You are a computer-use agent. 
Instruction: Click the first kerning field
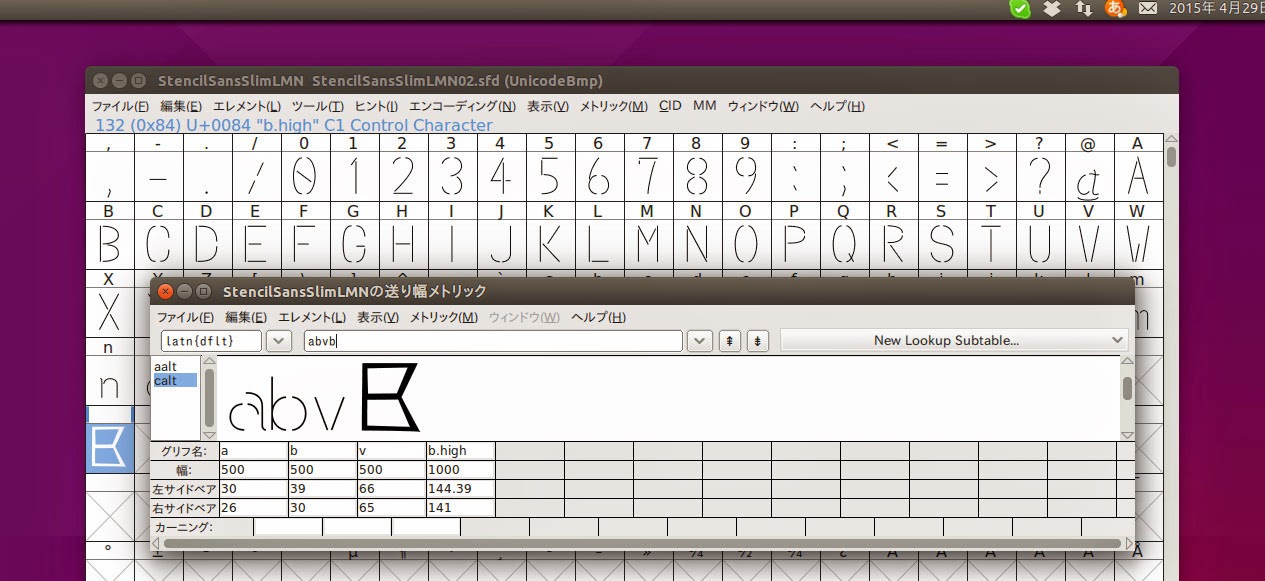click(x=288, y=527)
